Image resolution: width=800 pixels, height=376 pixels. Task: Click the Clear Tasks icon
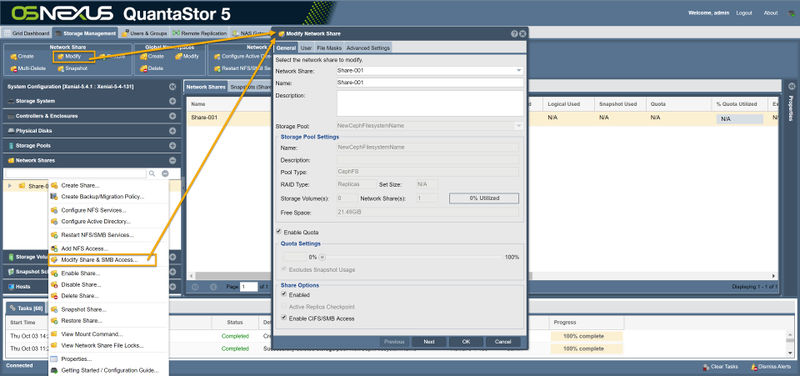(x=706, y=367)
